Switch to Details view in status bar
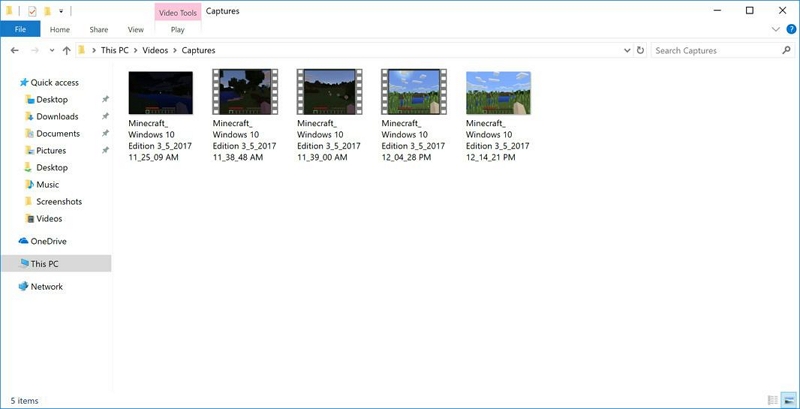This screenshot has width=800, height=409. pos(773,400)
